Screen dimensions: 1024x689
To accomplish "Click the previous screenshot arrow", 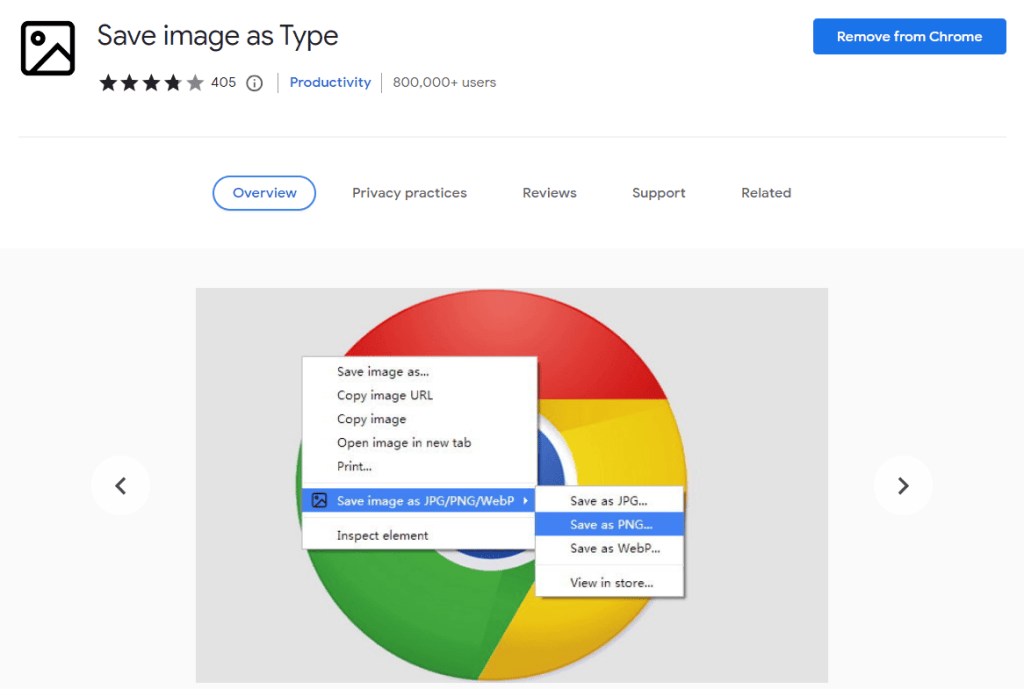I will pos(121,485).
